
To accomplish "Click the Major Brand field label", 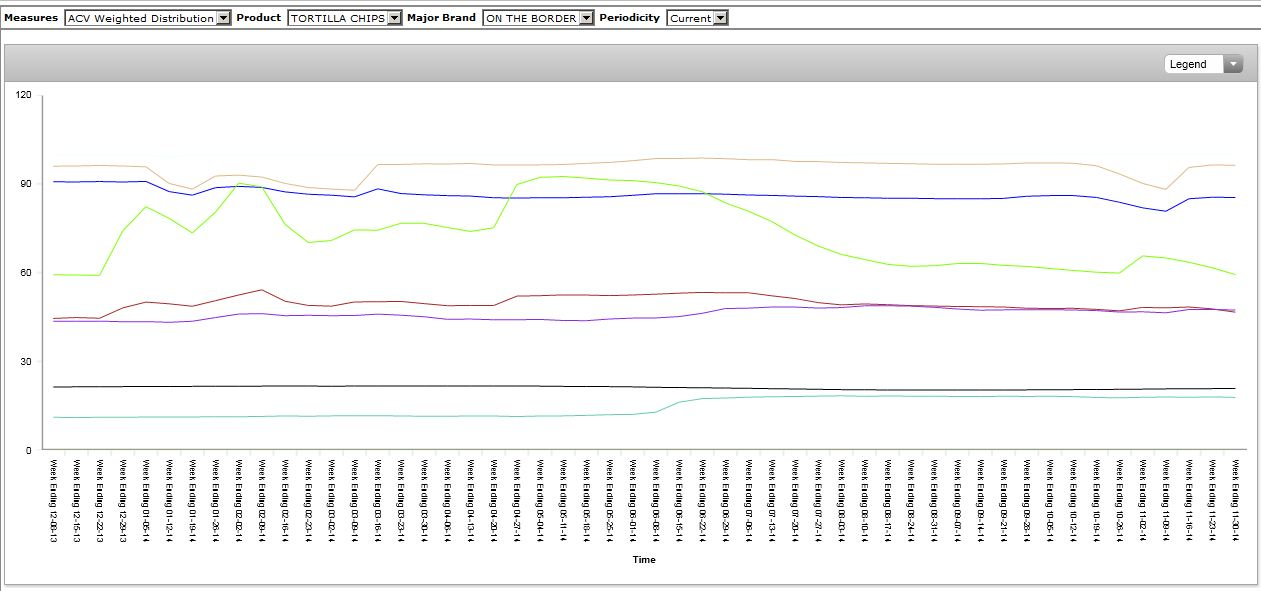I will coord(441,18).
